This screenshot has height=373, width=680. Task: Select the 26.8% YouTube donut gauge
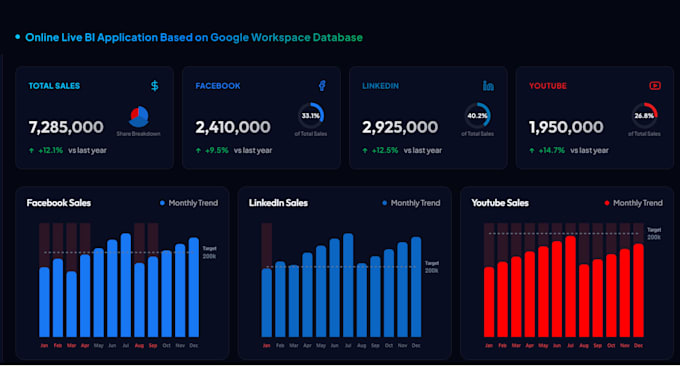click(x=644, y=115)
